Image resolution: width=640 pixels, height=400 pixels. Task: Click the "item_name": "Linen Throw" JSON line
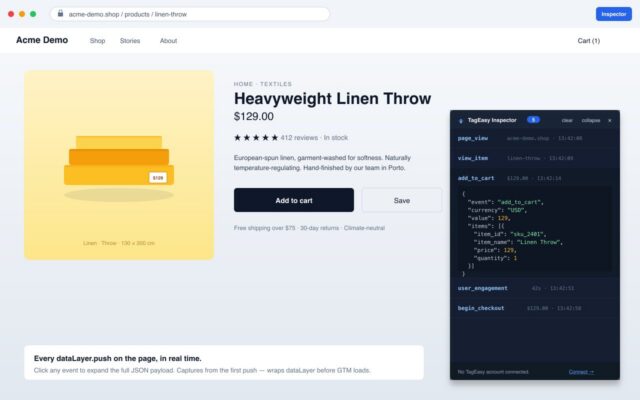518,242
